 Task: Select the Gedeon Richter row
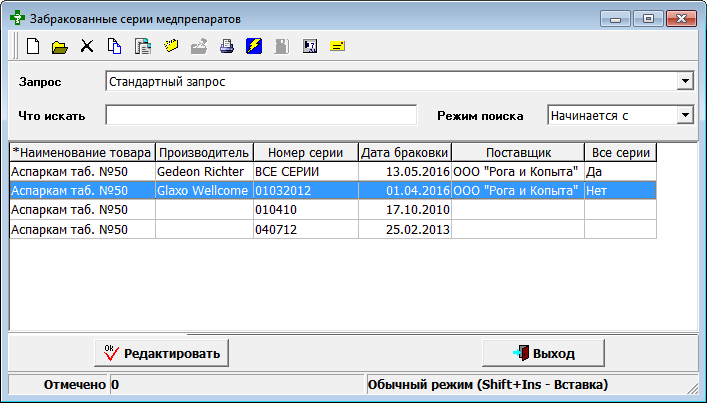200,171
